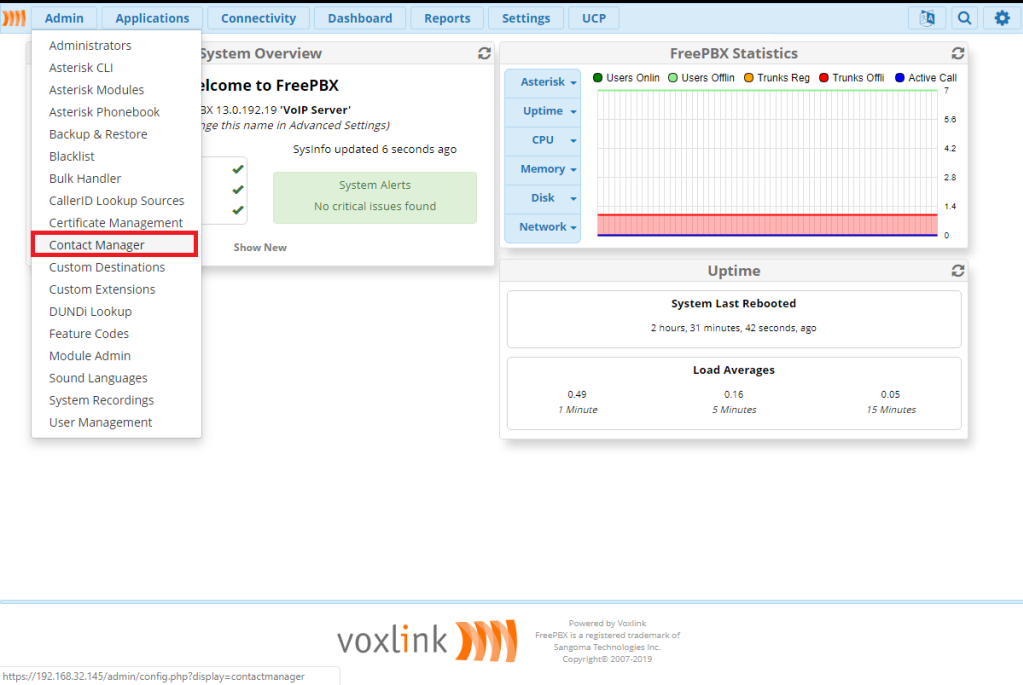Click the statistics chart area

click(767, 163)
